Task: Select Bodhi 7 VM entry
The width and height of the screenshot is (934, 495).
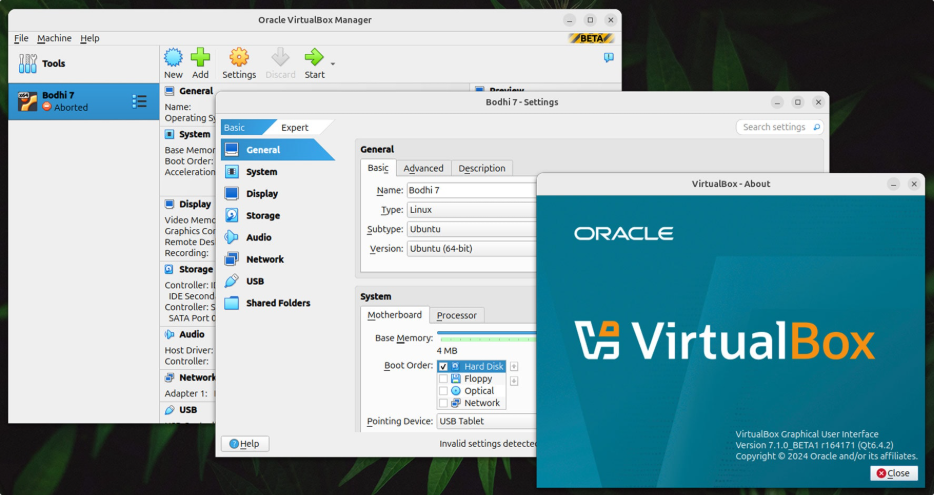Action: pyautogui.click(x=83, y=101)
